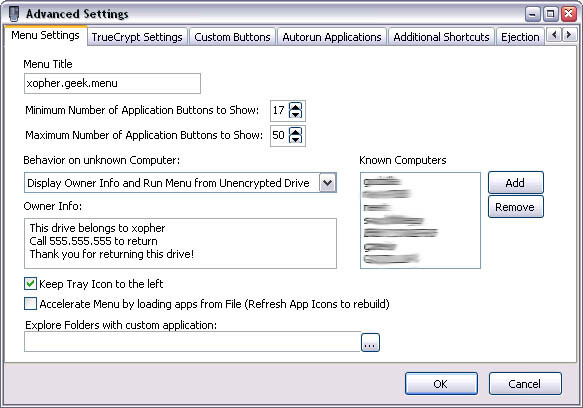The height and width of the screenshot is (408, 583).
Task: Select the Additional Shortcuts tab
Action: click(x=441, y=37)
